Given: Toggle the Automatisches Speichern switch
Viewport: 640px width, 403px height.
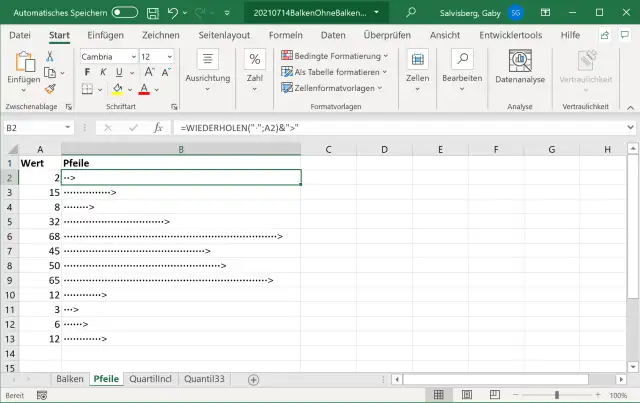Looking at the screenshot, I should tap(125, 13).
